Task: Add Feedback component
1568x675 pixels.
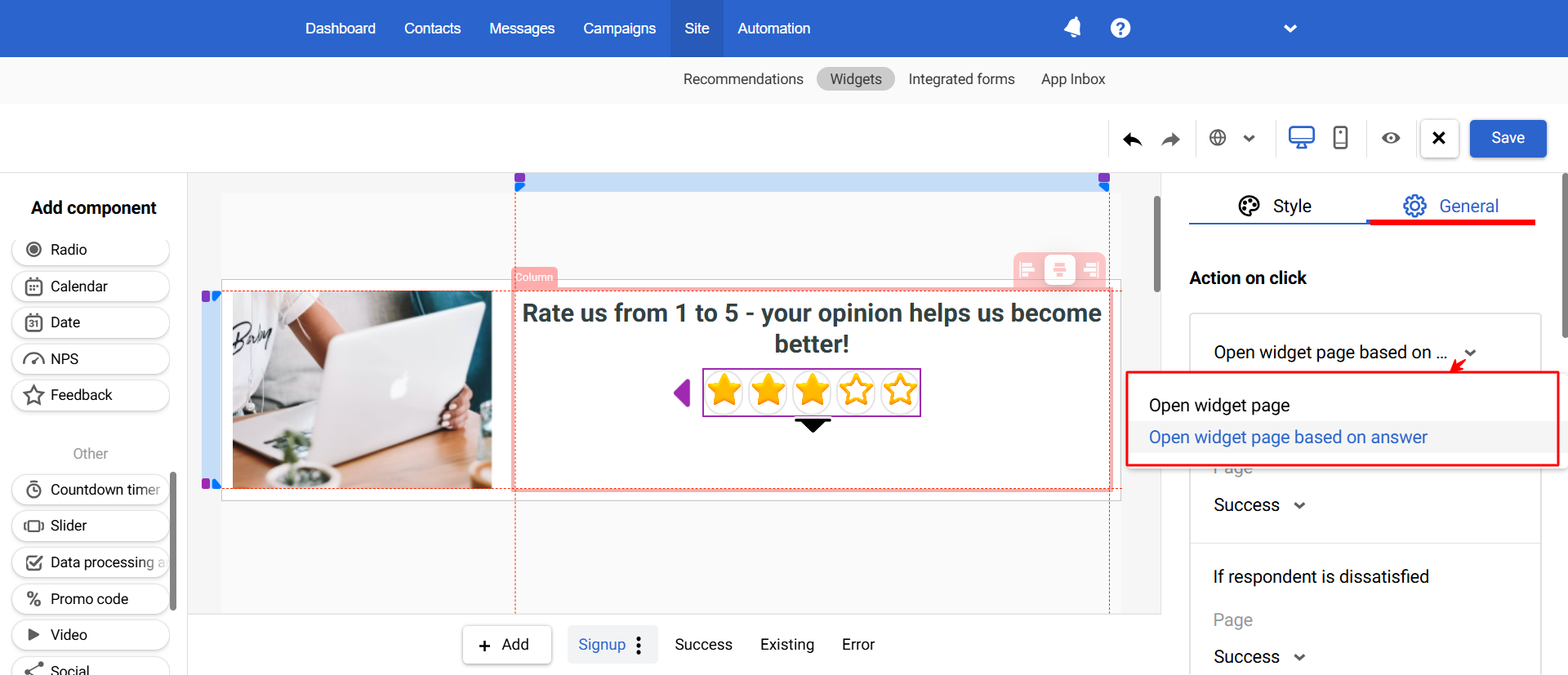Action: (91, 395)
